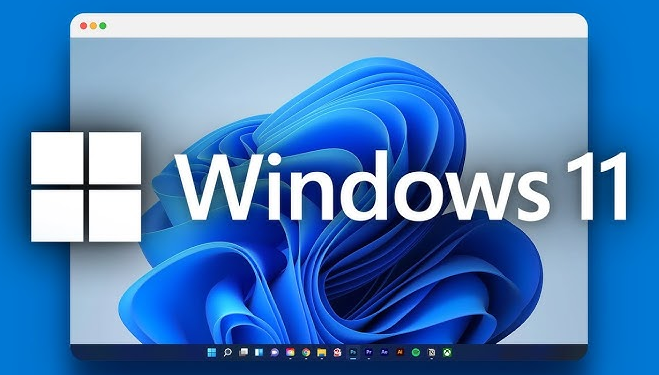Open the Widgets panel icon
Viewport: 659px width, 375px height.
(x=259, y=352)
